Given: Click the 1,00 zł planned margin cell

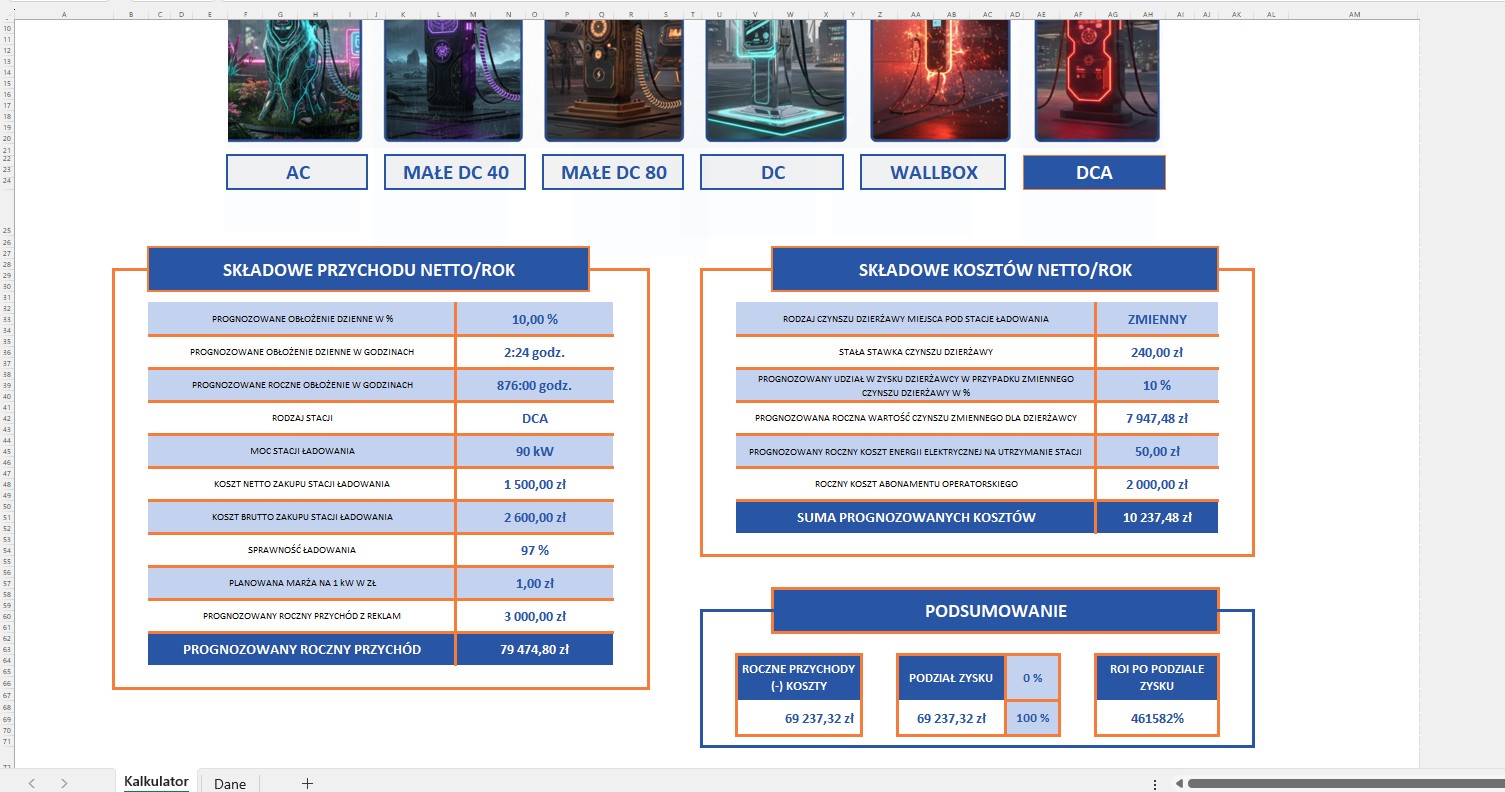Looking at the screenshot, I should coord(534,583).
